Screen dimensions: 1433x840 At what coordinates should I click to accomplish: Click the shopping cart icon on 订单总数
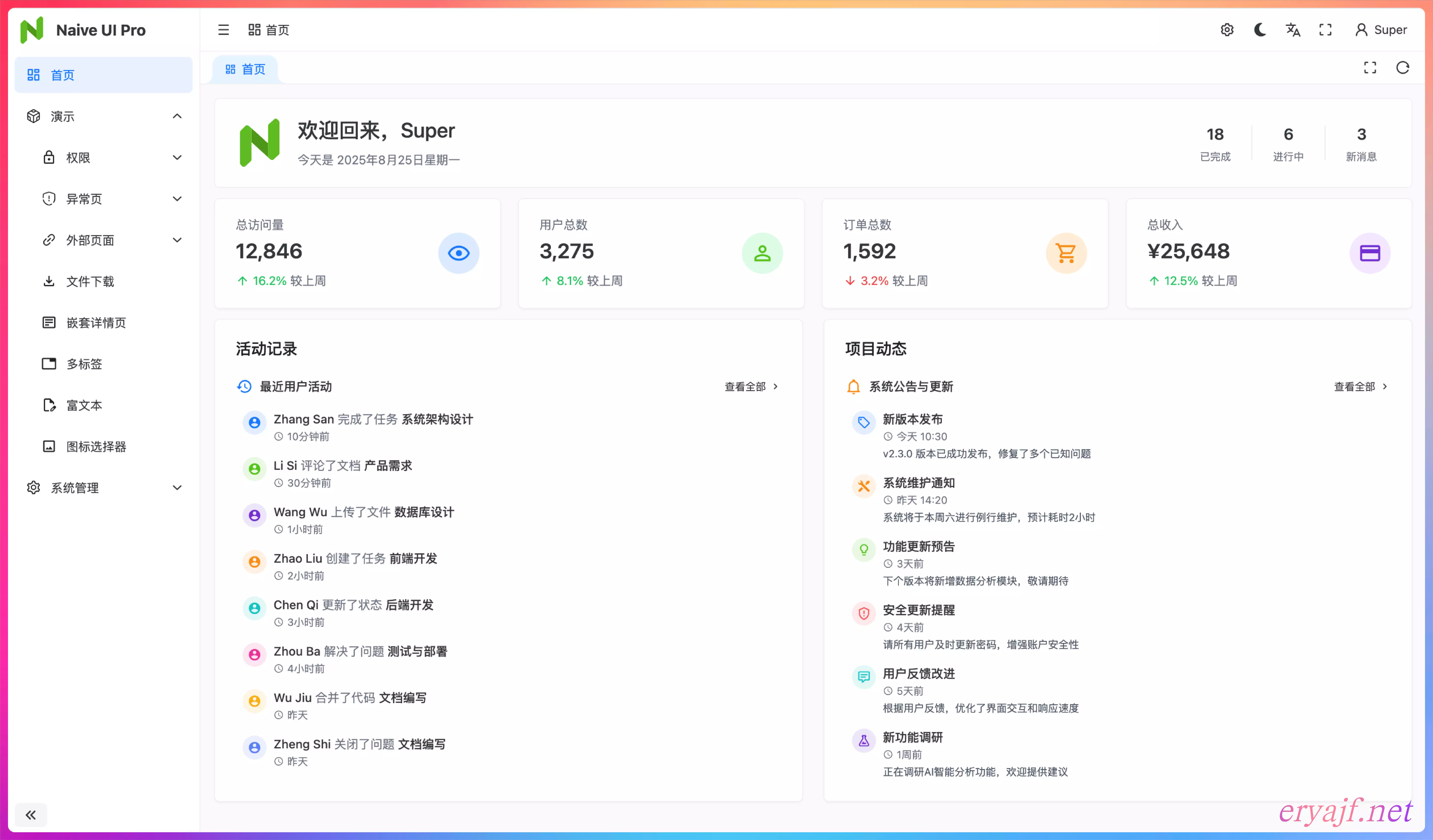[x=1066, y=253]
